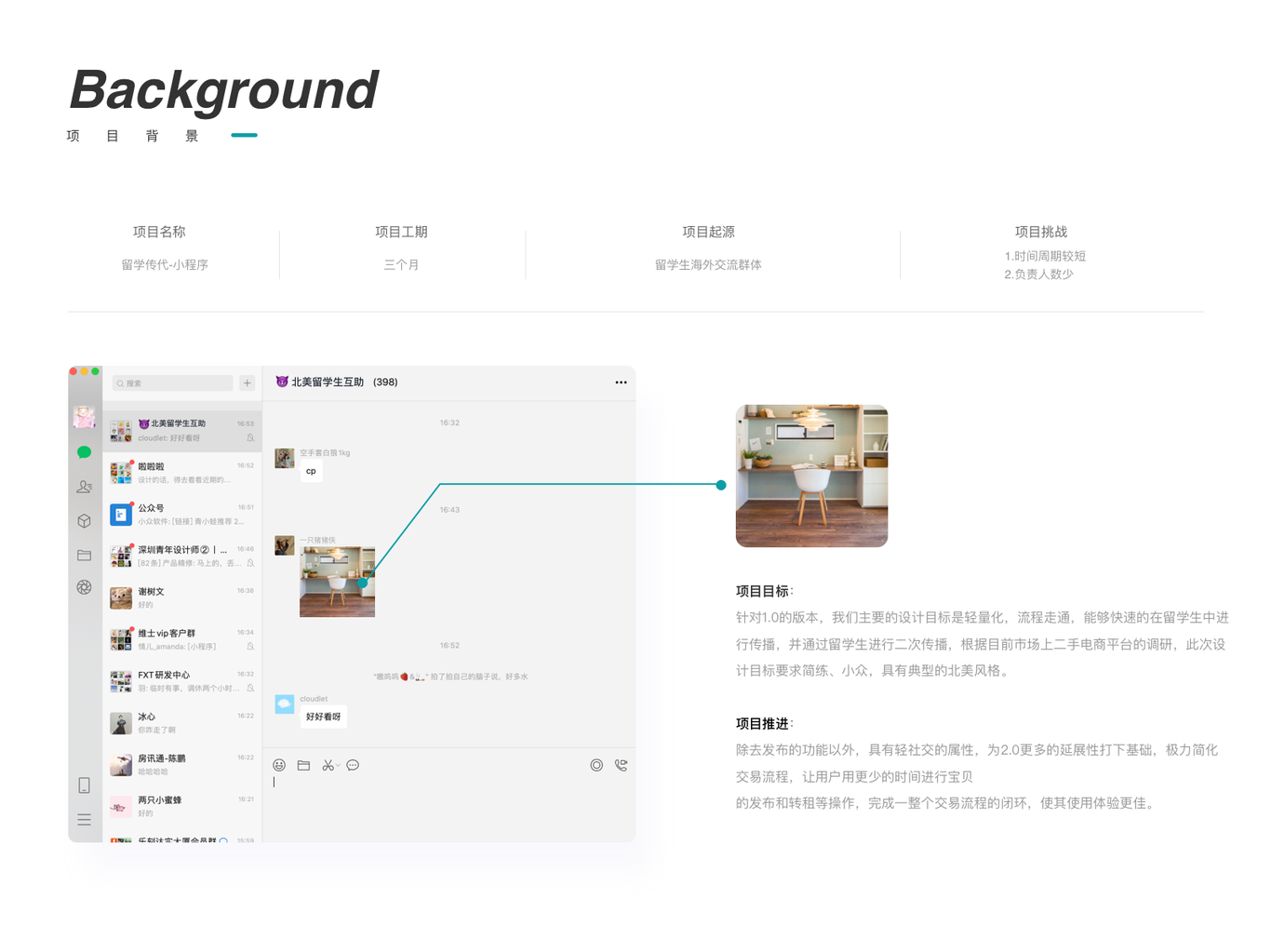The image size is (1271, 952).
Task: Open the 公众号 conversation
Action: click(x=182, y=515)
